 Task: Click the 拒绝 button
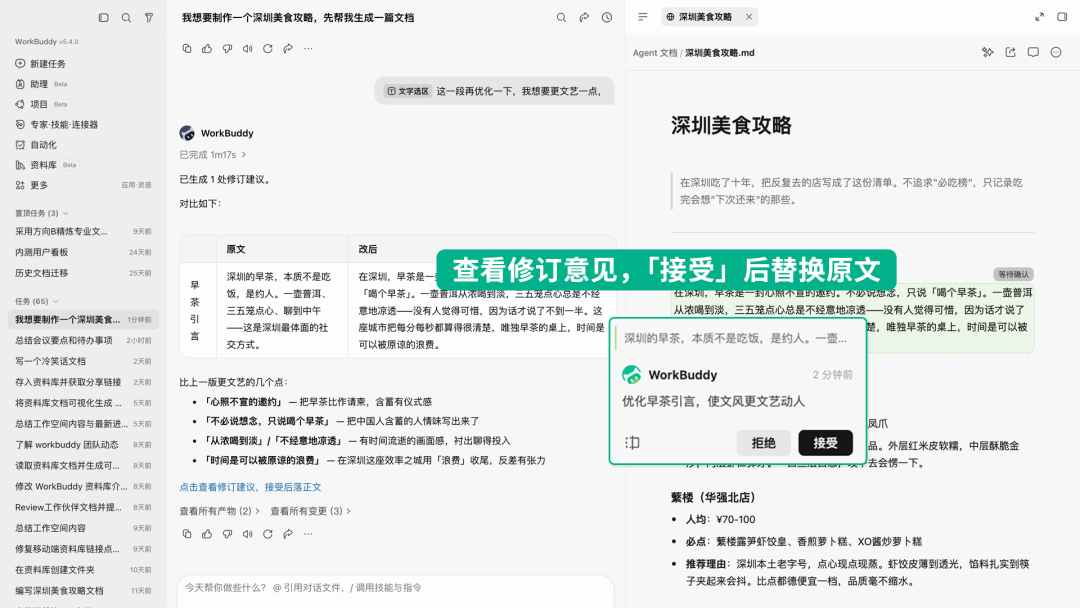(763, 443)
